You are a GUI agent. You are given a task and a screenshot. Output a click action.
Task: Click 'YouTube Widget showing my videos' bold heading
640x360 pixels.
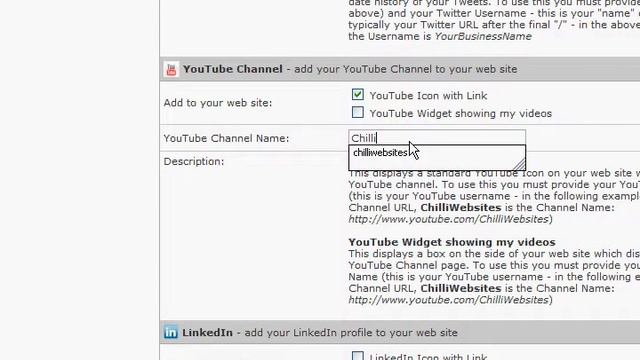(452, 242)
